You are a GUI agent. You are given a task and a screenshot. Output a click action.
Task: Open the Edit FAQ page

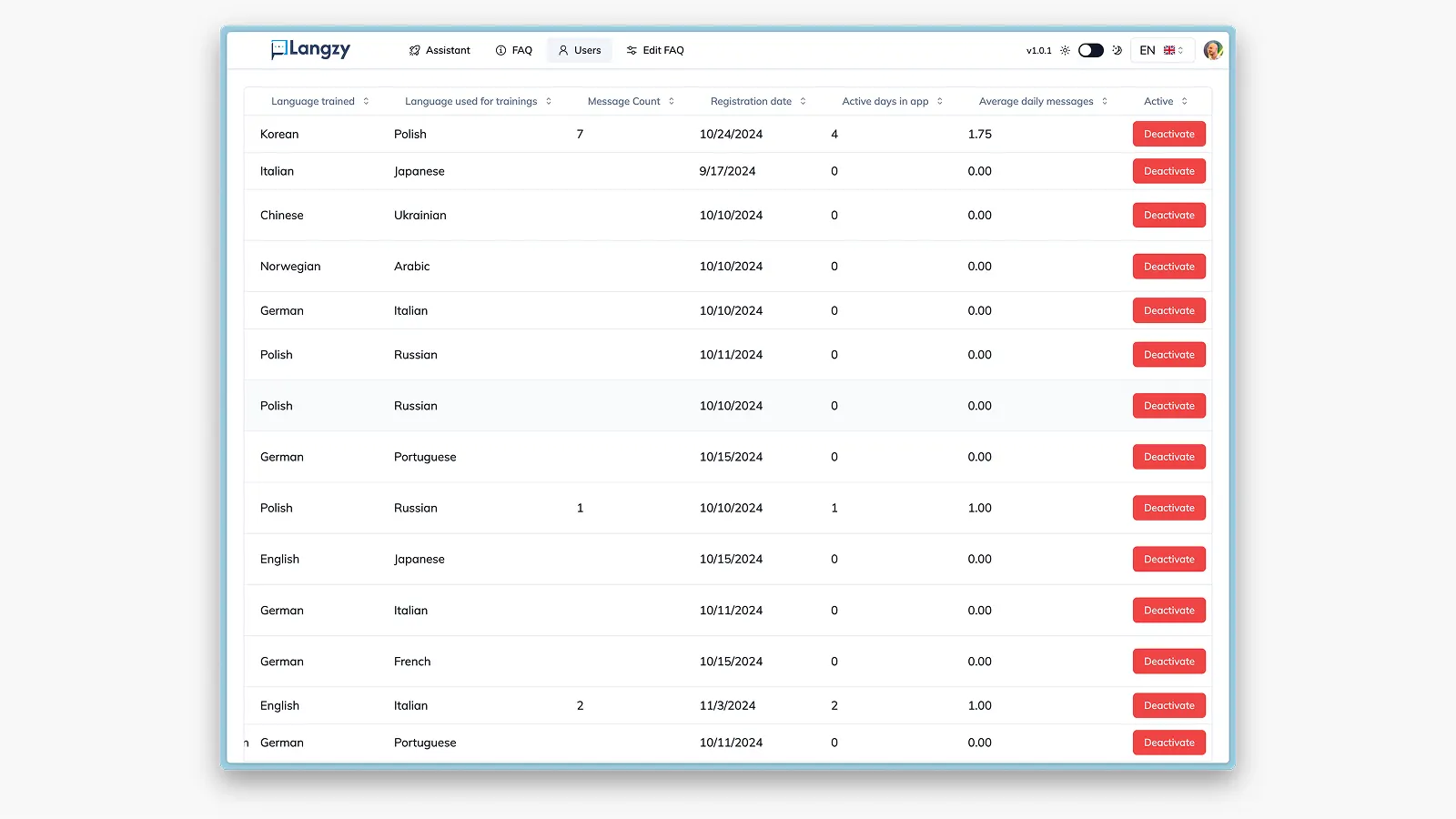click(x=655, y=51)
